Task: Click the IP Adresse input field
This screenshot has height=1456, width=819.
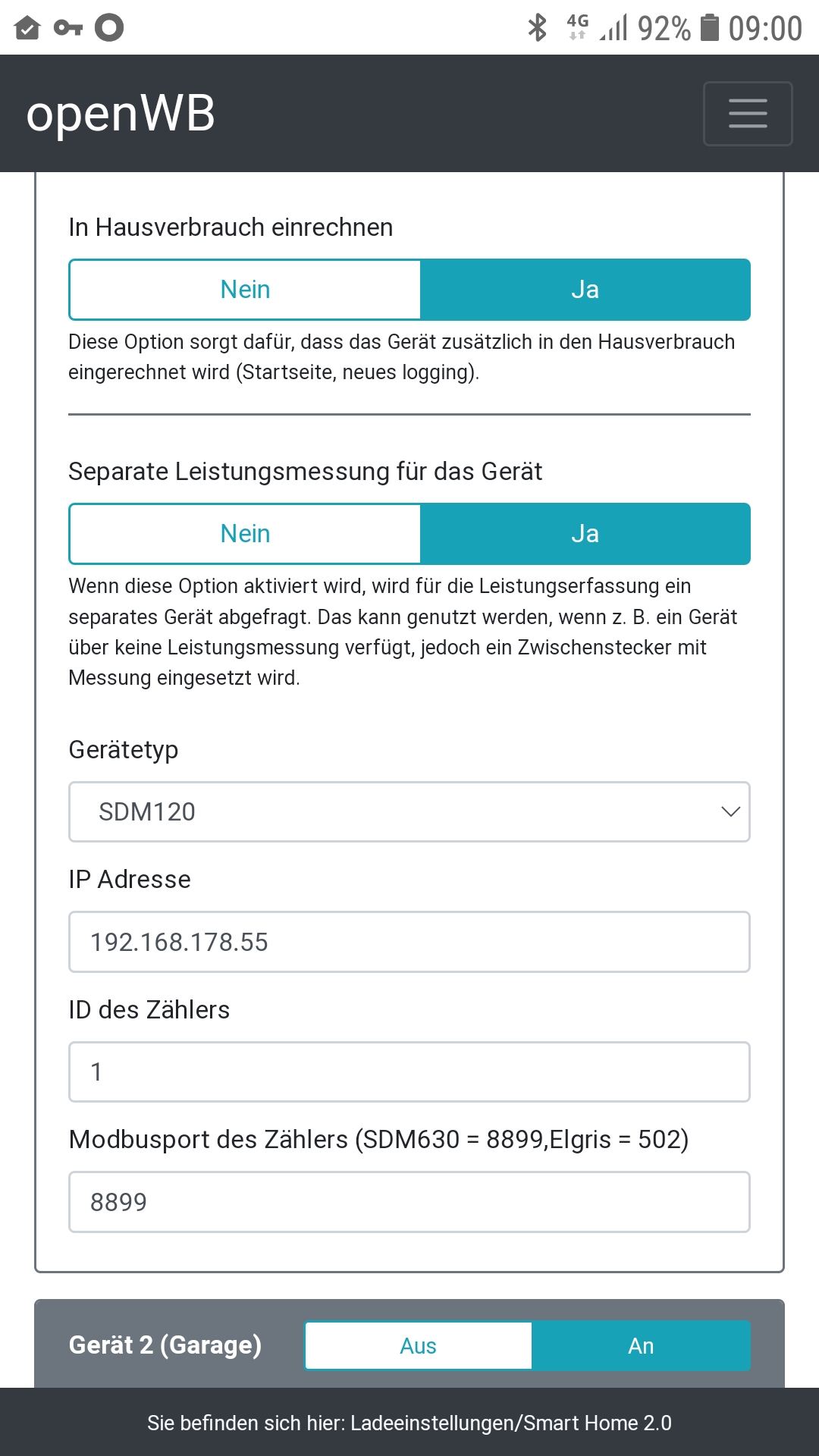Action: coord(409,942)
